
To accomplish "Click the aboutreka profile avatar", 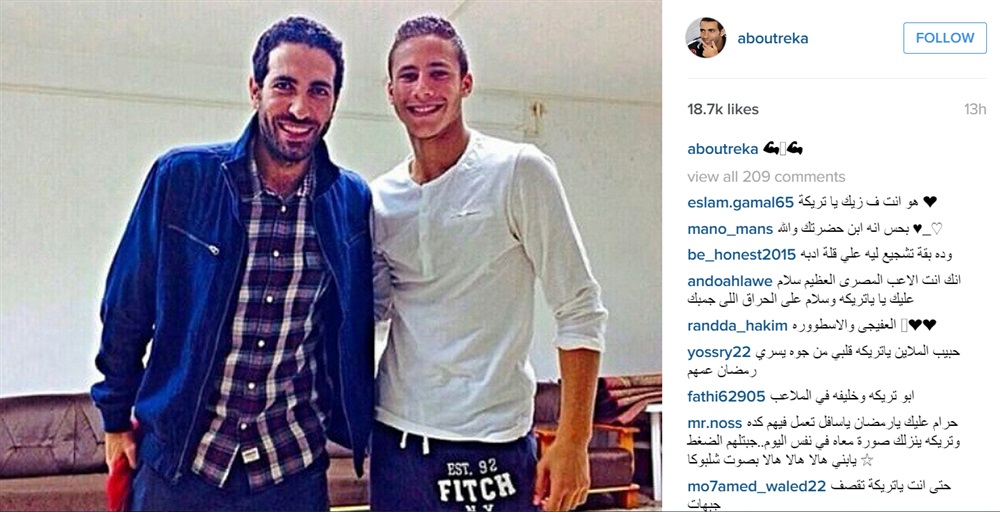I will click(705, 38).
